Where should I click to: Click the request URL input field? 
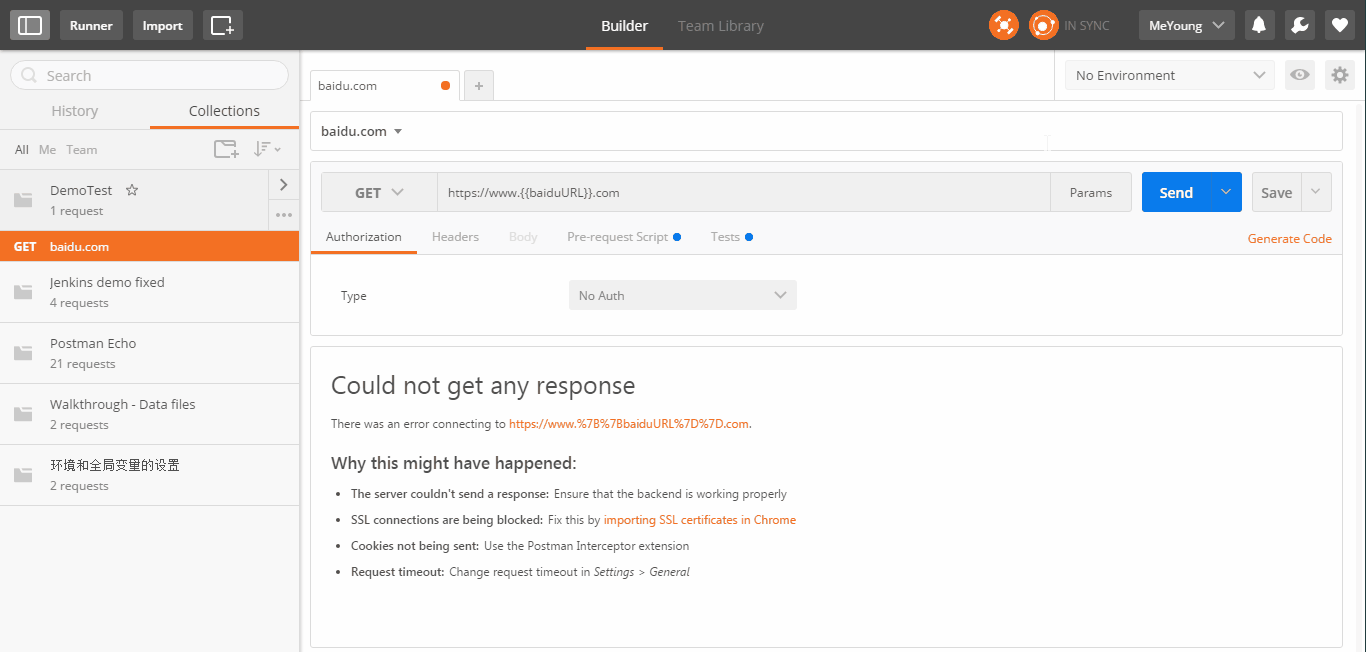[x=742, y=192]
